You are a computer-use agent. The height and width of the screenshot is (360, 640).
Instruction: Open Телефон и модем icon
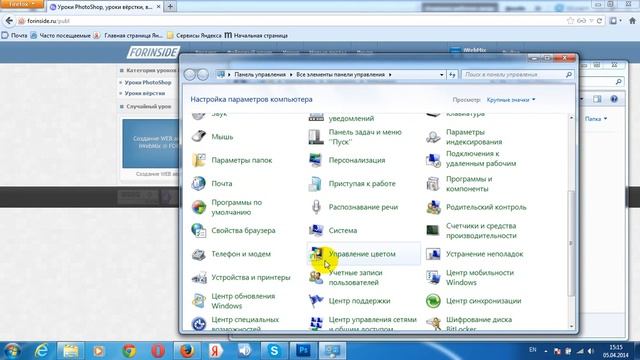199,254
